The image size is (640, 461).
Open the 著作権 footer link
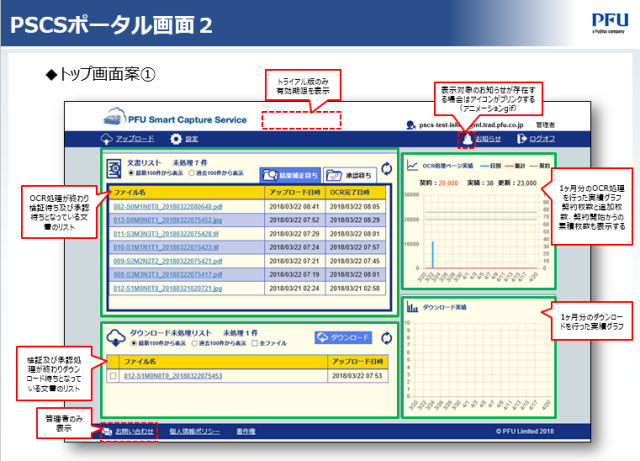click(x=246, y=432)
